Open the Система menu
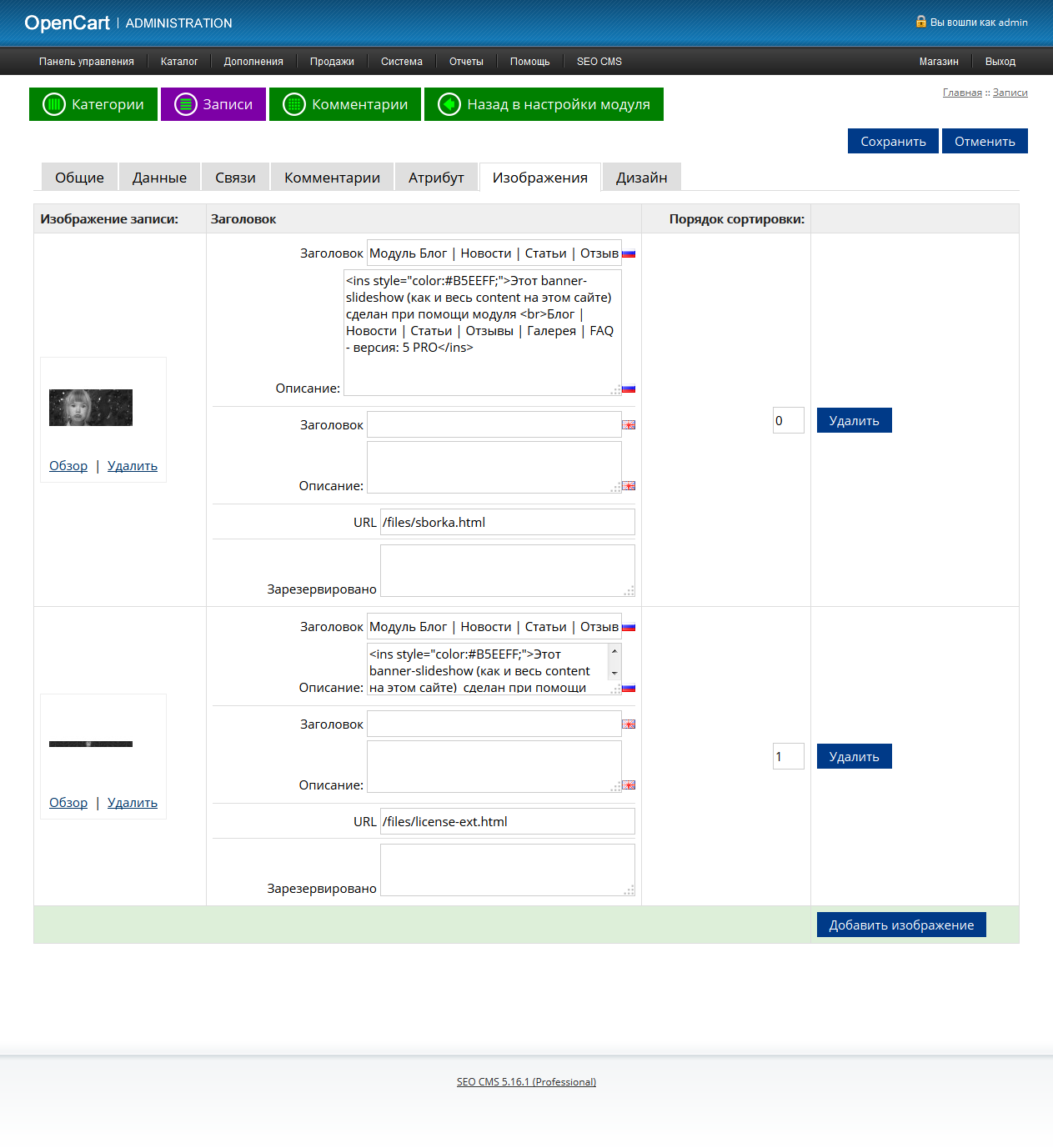Image resolution: width=1053 pixels, height=1148 pixels. 402,62
